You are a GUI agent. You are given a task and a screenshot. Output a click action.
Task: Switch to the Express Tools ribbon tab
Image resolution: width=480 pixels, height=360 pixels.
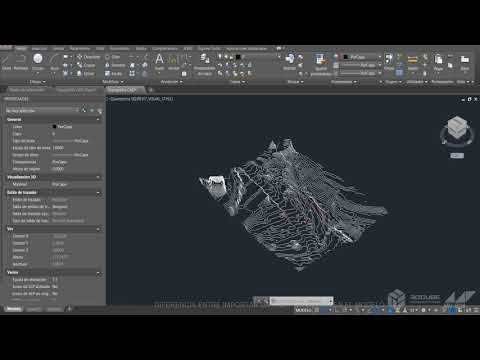[209, 49]
